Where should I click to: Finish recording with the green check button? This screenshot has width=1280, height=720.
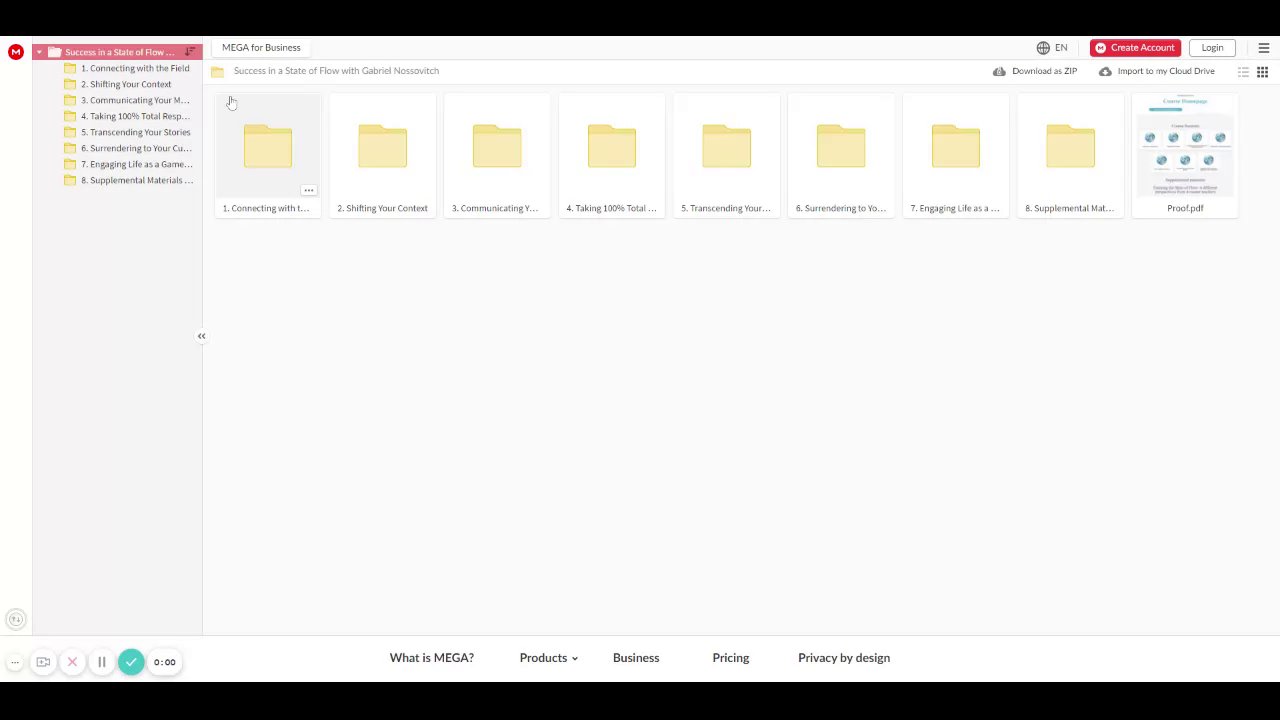click(x=131, y=662)
